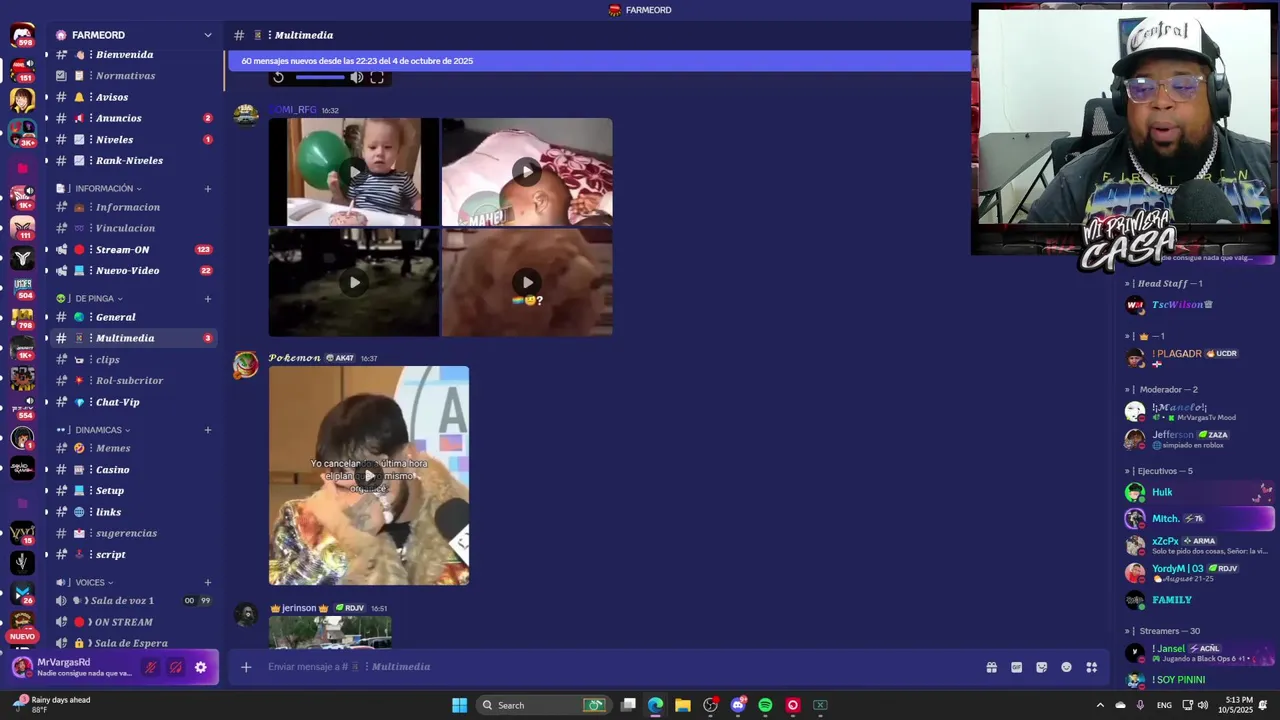Open the sticker picker
Screen dimensions: 1280x720
[1041, 667]
